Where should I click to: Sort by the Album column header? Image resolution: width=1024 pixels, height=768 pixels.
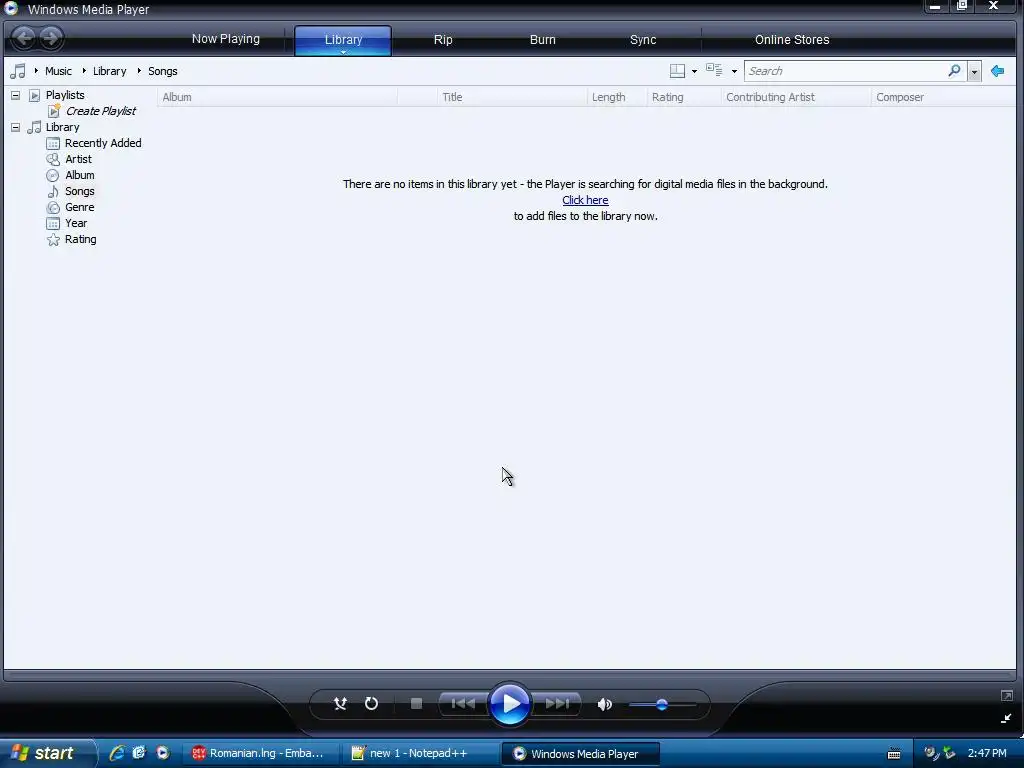pos(278,97)
